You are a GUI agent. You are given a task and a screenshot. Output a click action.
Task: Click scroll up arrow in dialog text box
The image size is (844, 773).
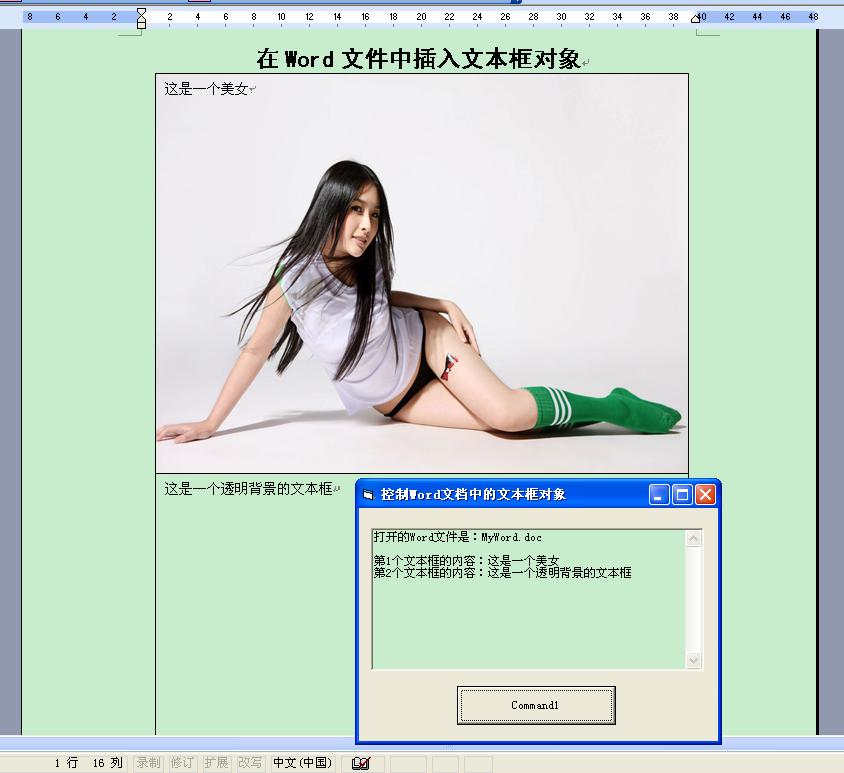[x=694, y=538]
